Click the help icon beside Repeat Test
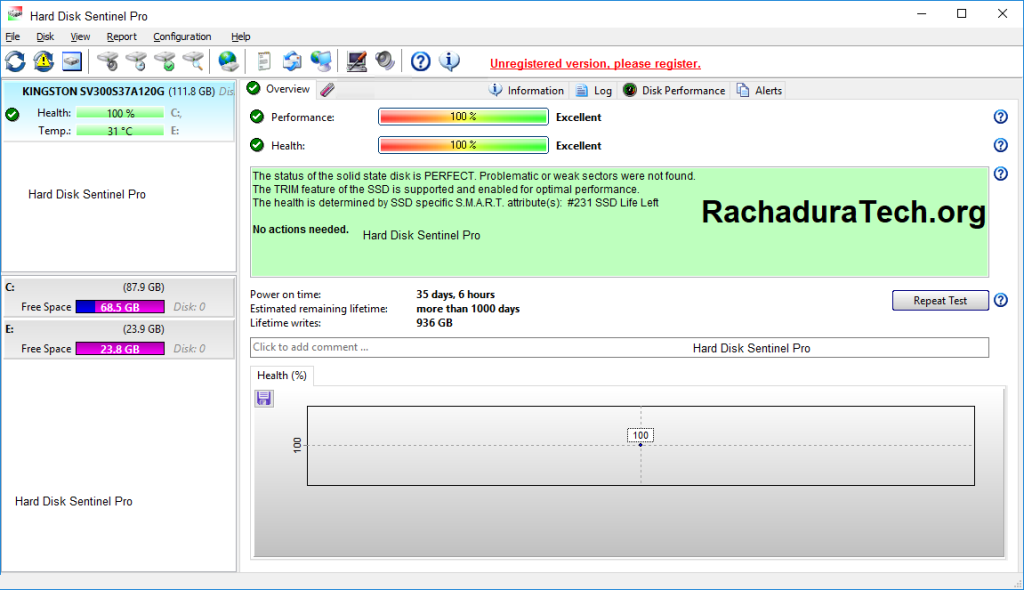The width and height of the screenshot is (1024, 590). (1000, 301)
